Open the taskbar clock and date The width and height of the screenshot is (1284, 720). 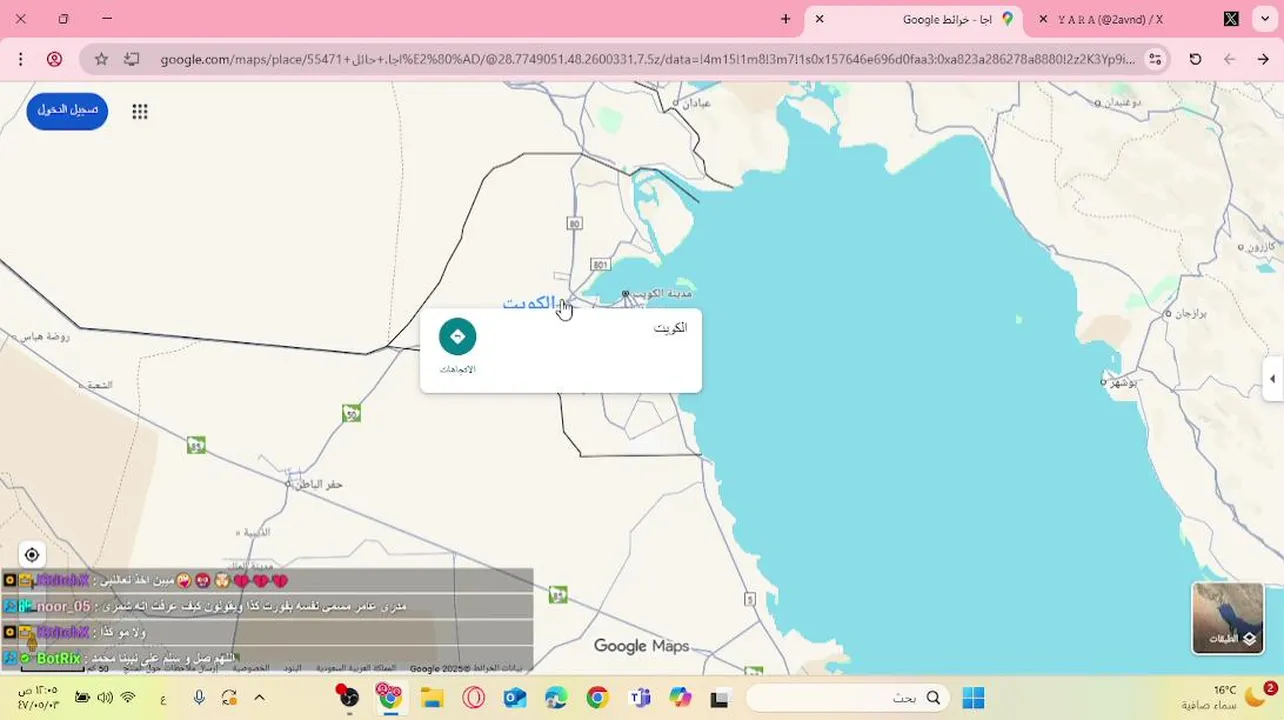click(x=38, y=697)
